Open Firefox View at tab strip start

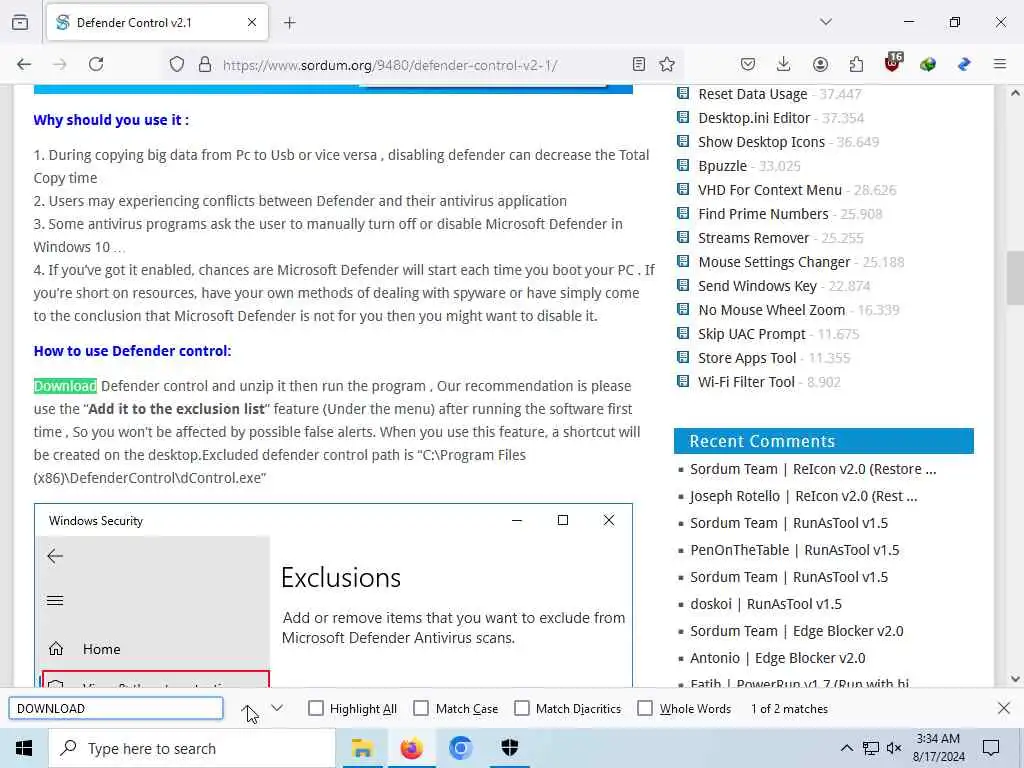point(20,22)
